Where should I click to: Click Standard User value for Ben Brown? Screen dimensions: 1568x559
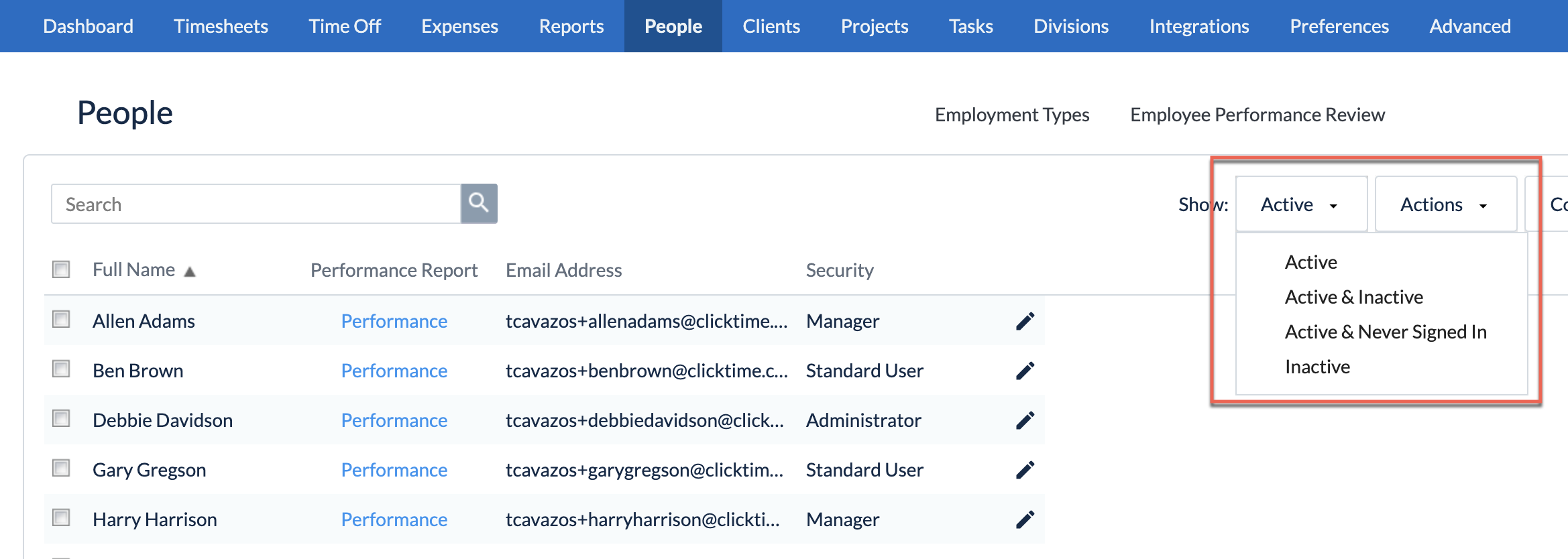coord(864,371)
